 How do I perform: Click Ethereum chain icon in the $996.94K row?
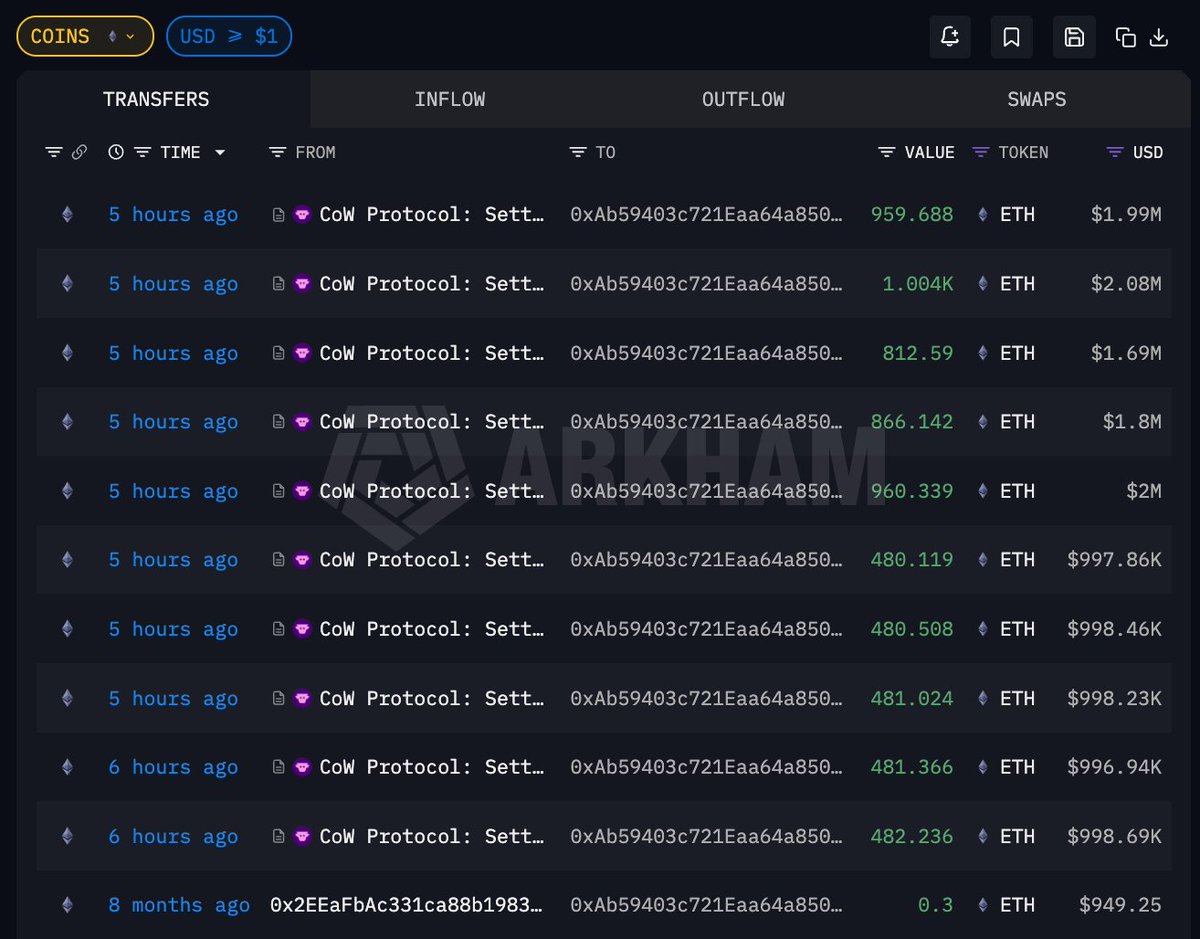[x=67, y=767]
